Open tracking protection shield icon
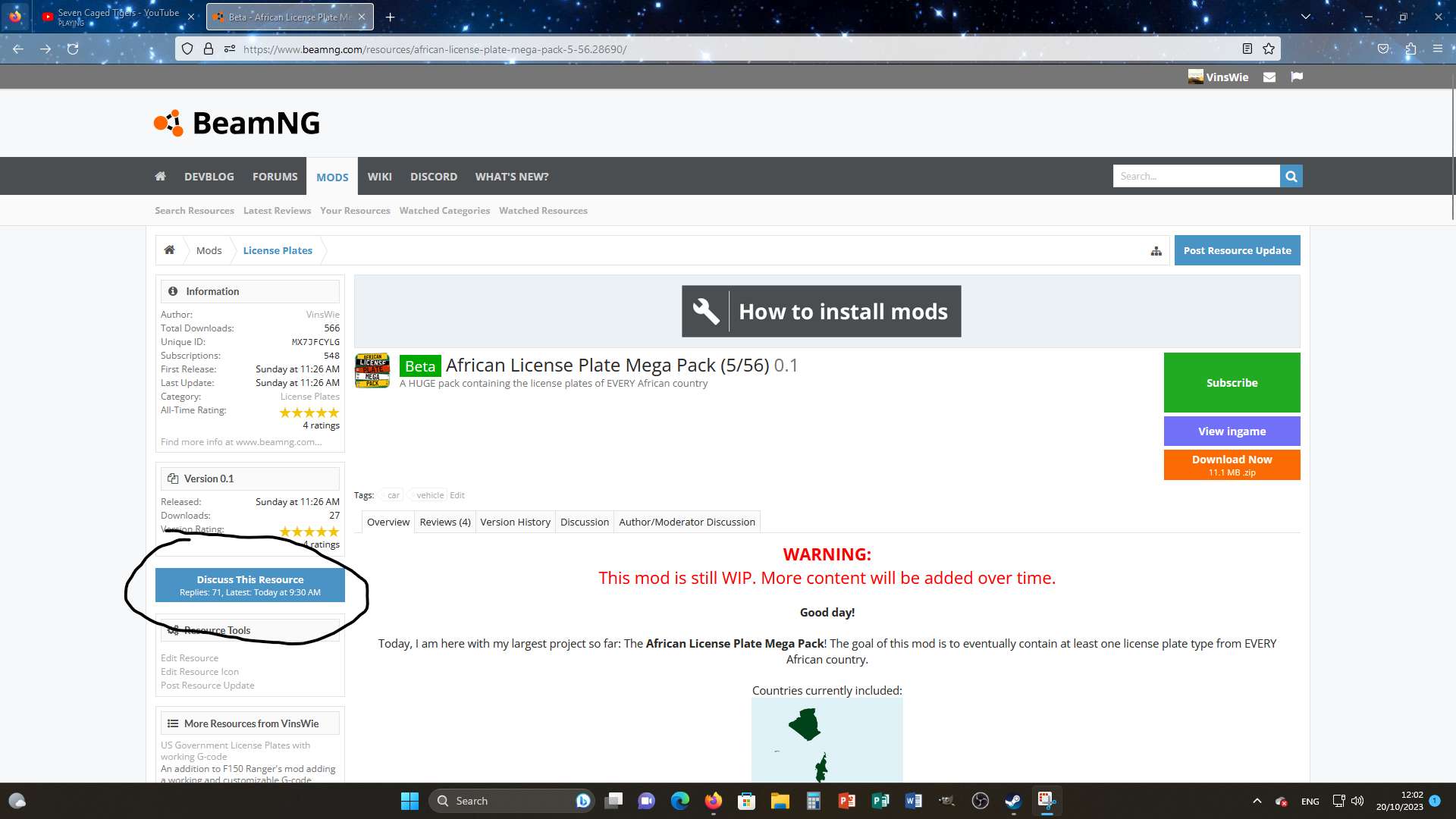Viewport: 1456px width, 819px height. 187,49
